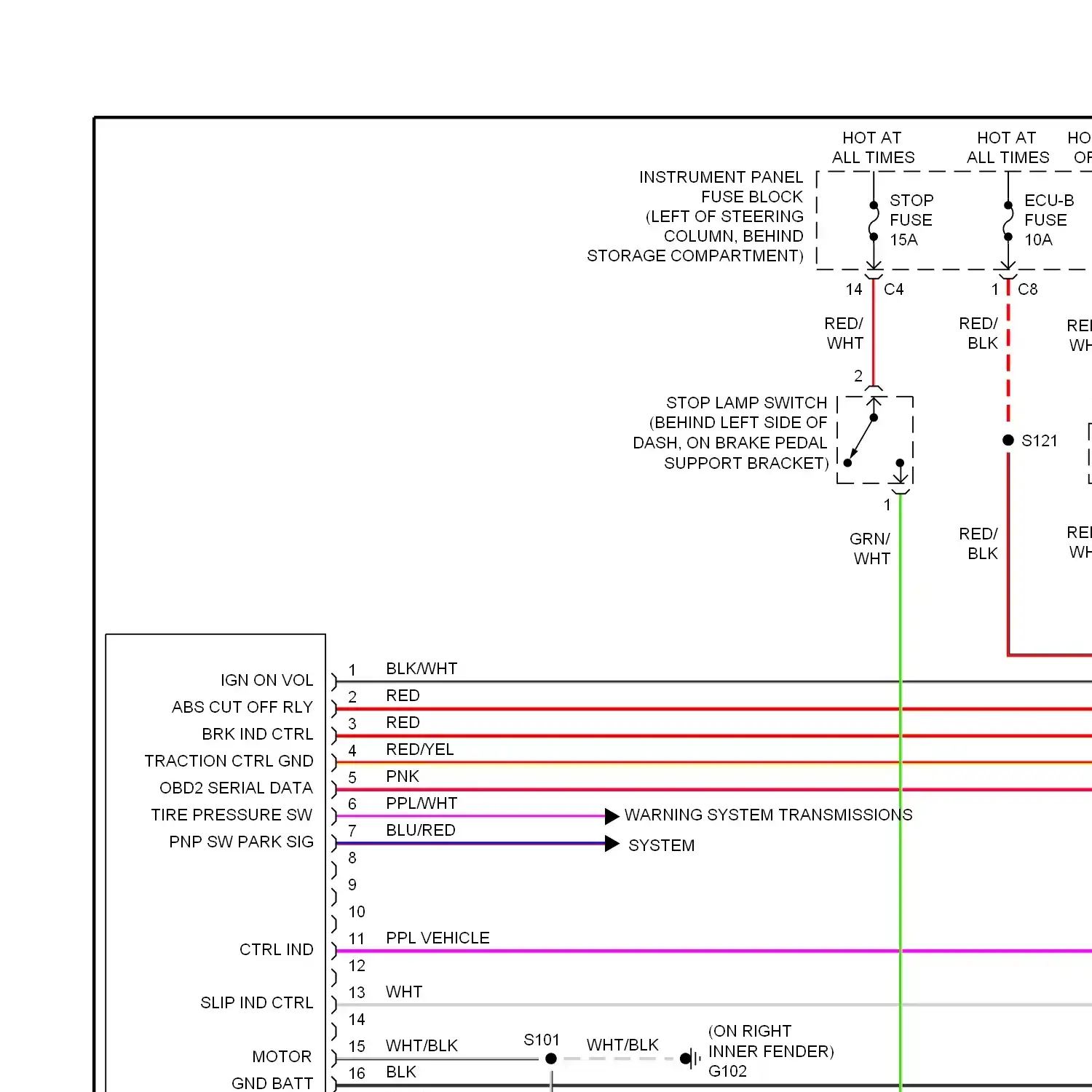Screen dimensions: 1092x1092
Task: Click the INSTRUMENT PANEL FUSE BLOCK label
Action: click(x=721, y=187)
